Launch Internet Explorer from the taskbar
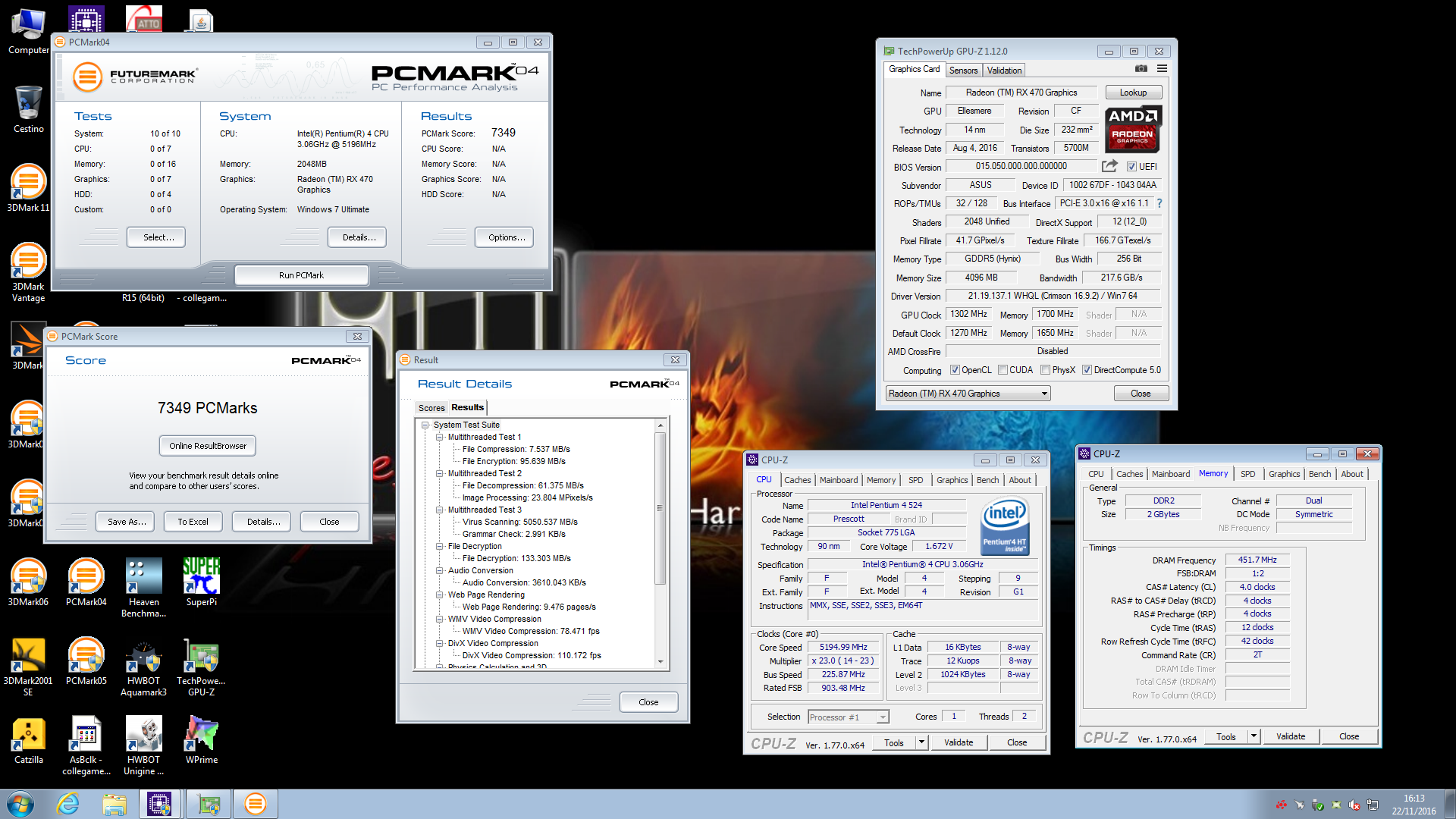 (x=68, y=804)
